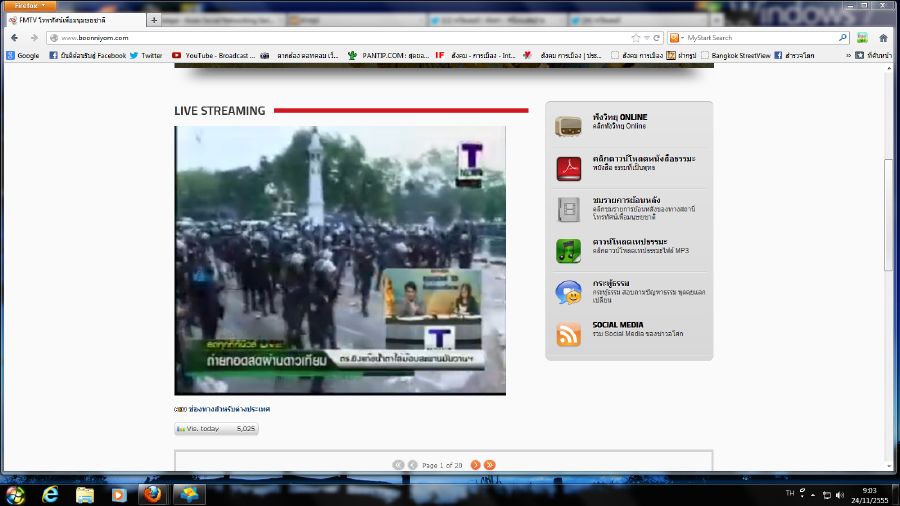Click the radio ONLINE icon

click(568, 126)
